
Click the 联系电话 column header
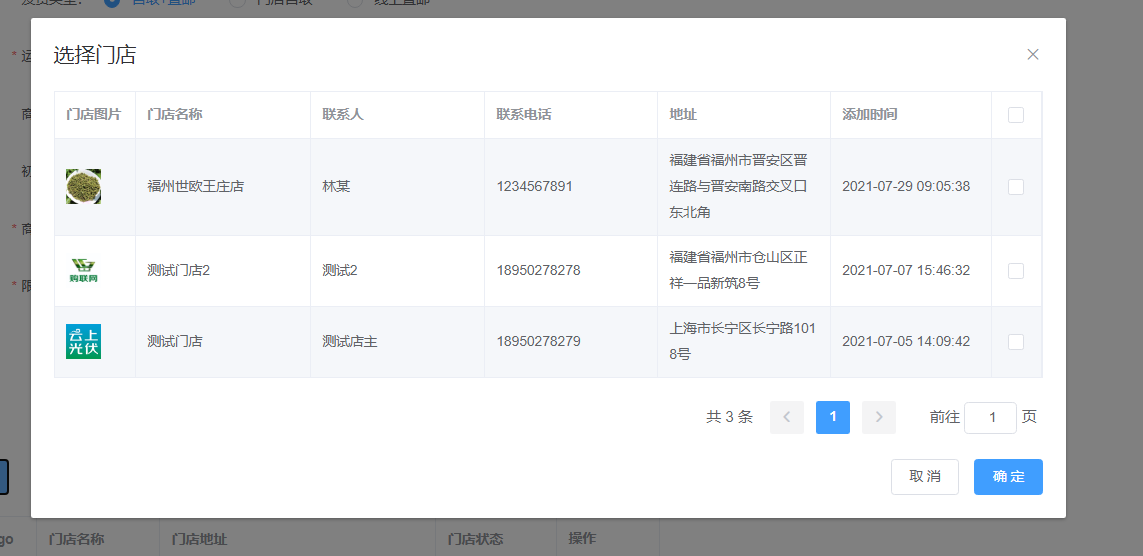pyautogui.click(x=523, y=114)
